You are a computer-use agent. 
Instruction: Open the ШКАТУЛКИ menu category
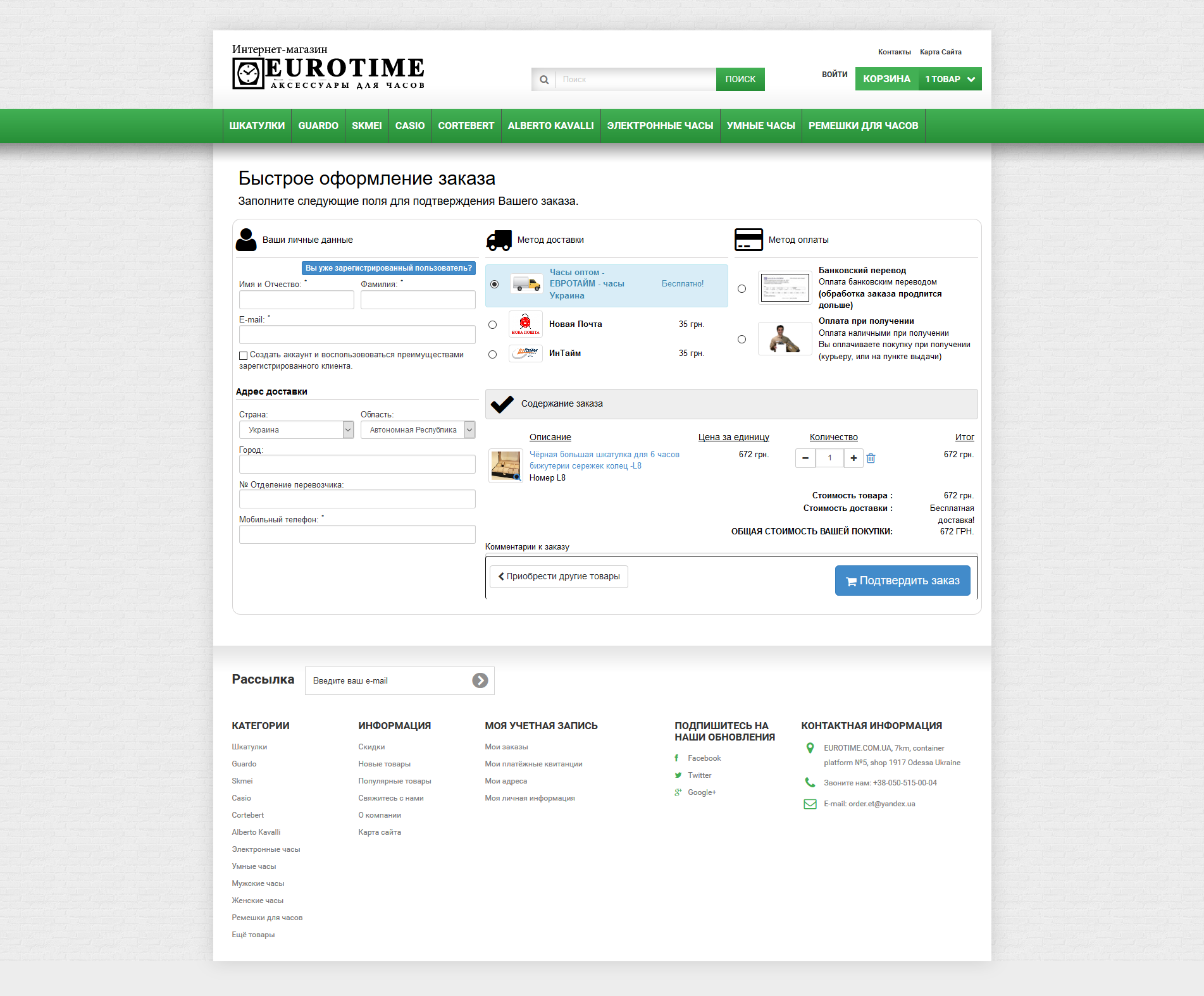(257, 126)
